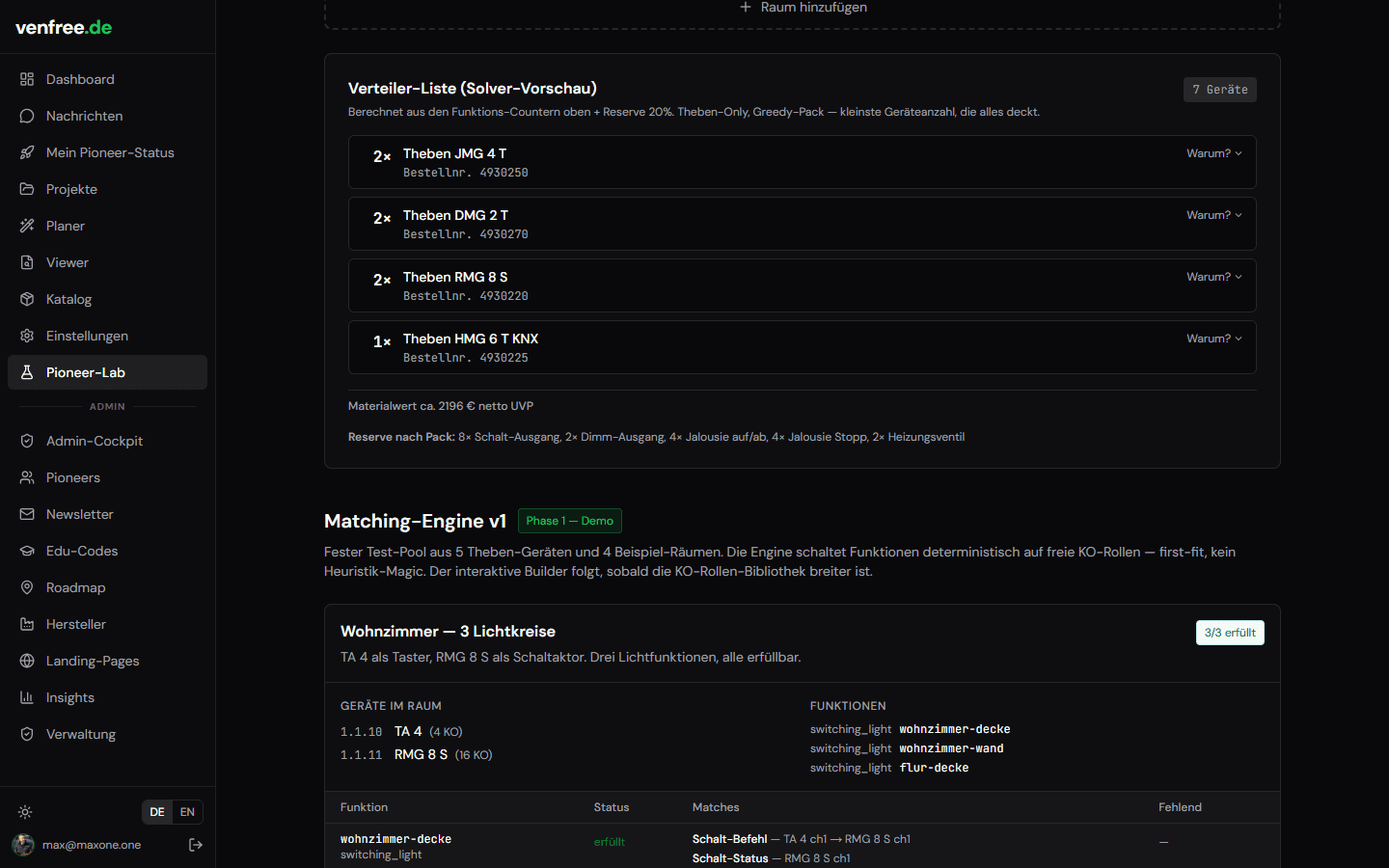Click the Raum hinzufügen button
Screen dimensions: 1389x868
(x=803, y=8)
